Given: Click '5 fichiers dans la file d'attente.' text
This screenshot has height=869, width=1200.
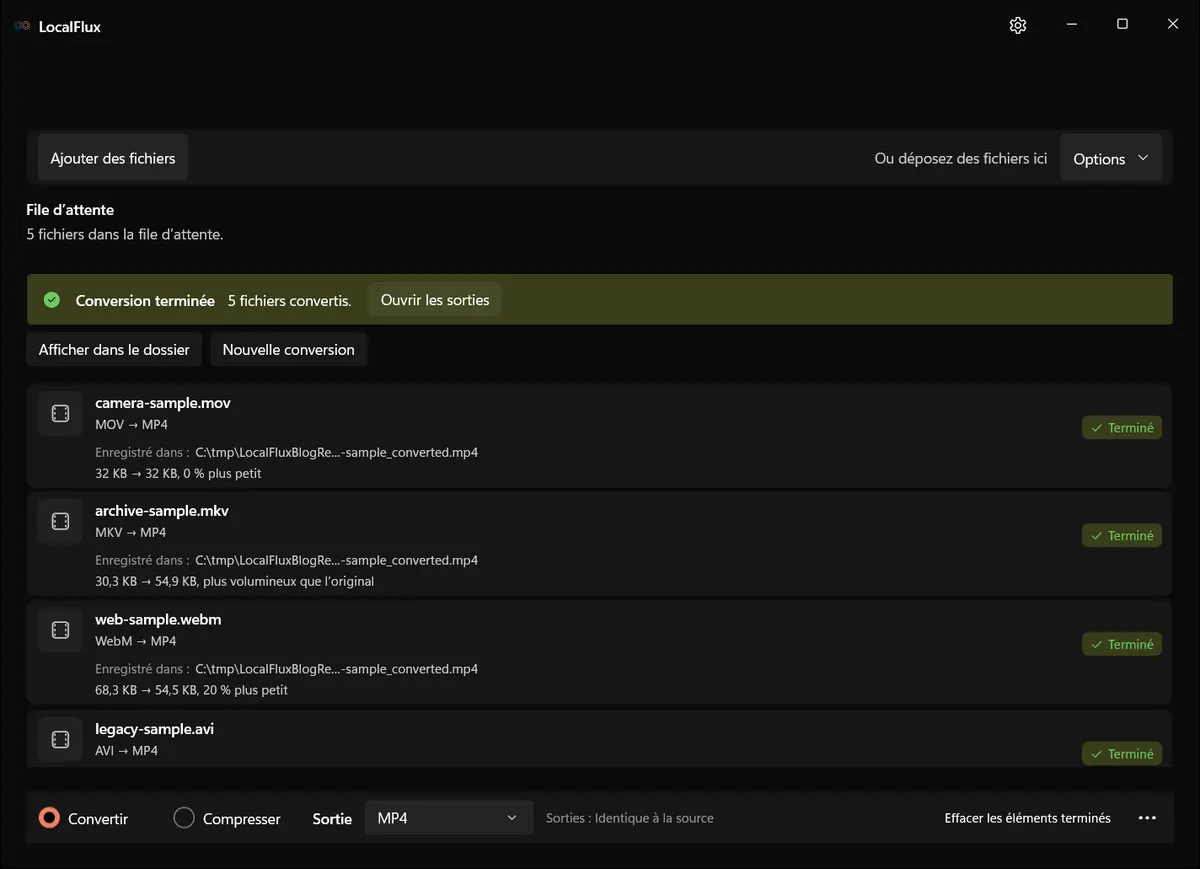Looking at the screenshot, I should click(125, 235).
